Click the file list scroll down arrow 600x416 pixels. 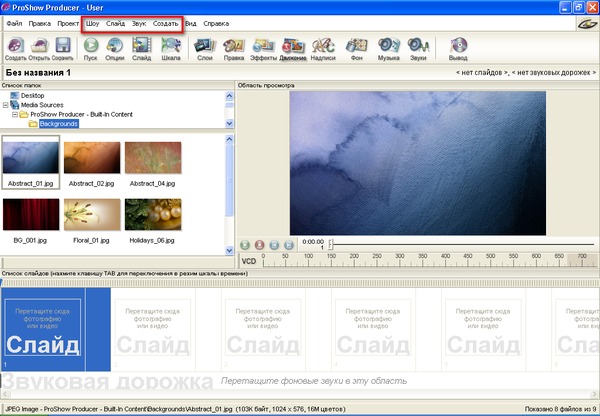(x=229, y=251)
